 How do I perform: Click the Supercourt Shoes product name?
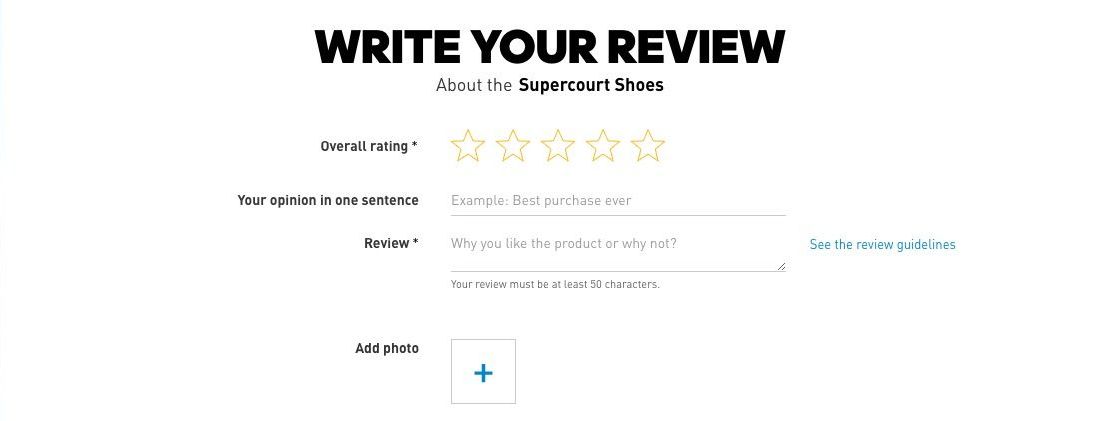(591, 85)
